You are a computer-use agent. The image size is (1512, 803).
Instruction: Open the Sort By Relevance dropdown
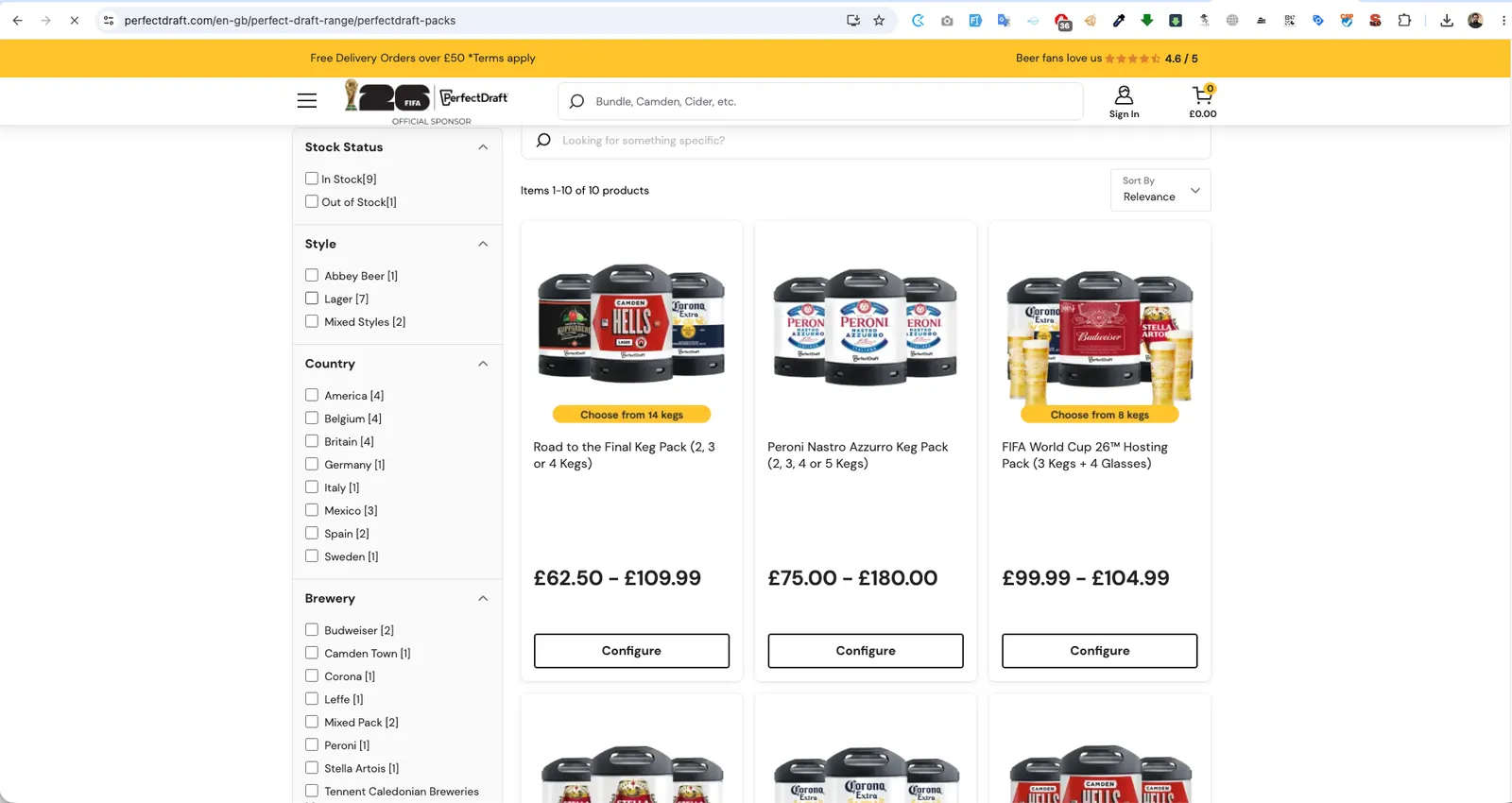click(x=1160, y=190)
